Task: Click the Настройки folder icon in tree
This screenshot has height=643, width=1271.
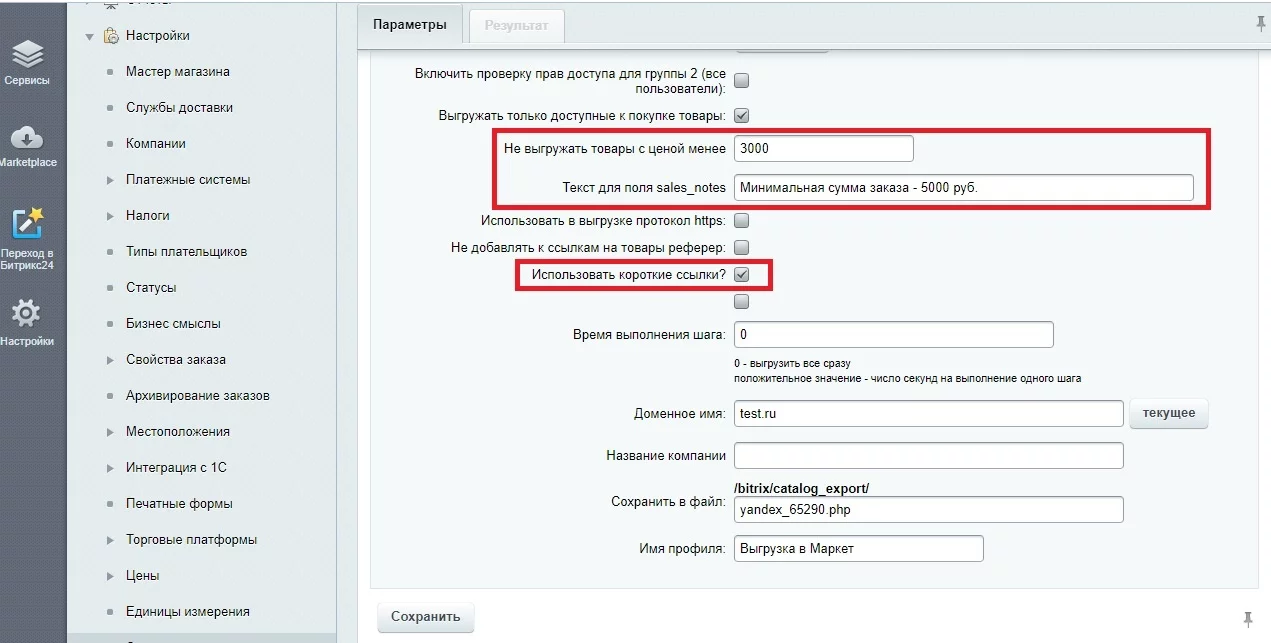Action: [112, 36]
